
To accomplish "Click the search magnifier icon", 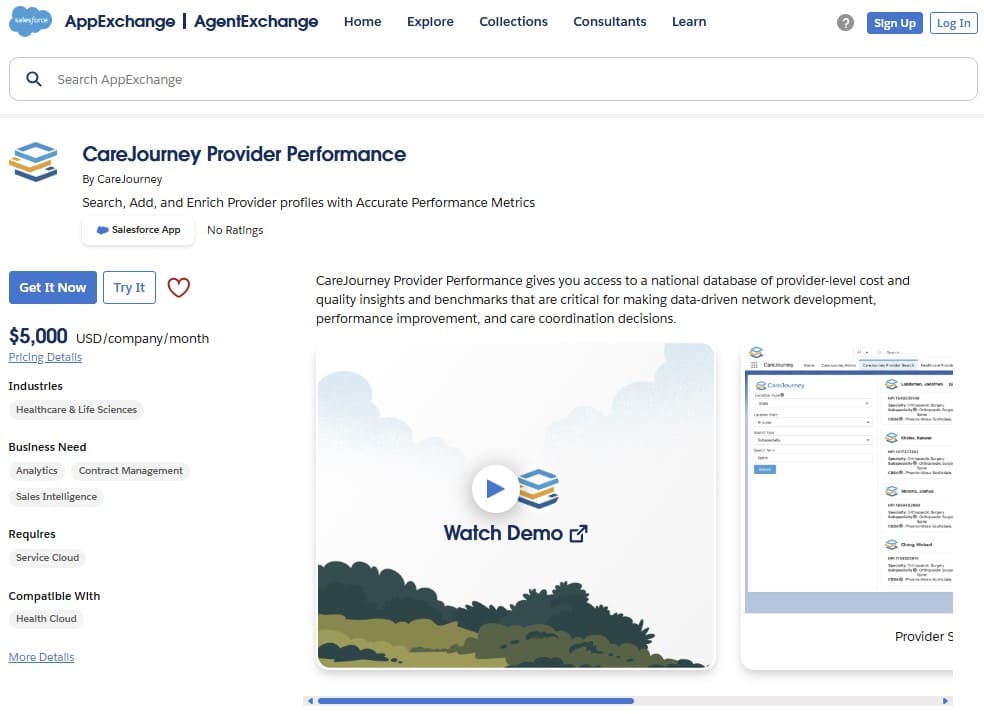I will pyautogui.click(x=34, y=79).
